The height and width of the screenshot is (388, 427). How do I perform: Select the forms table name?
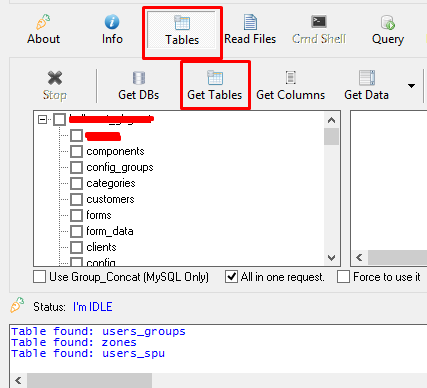[x=99, y=215]
